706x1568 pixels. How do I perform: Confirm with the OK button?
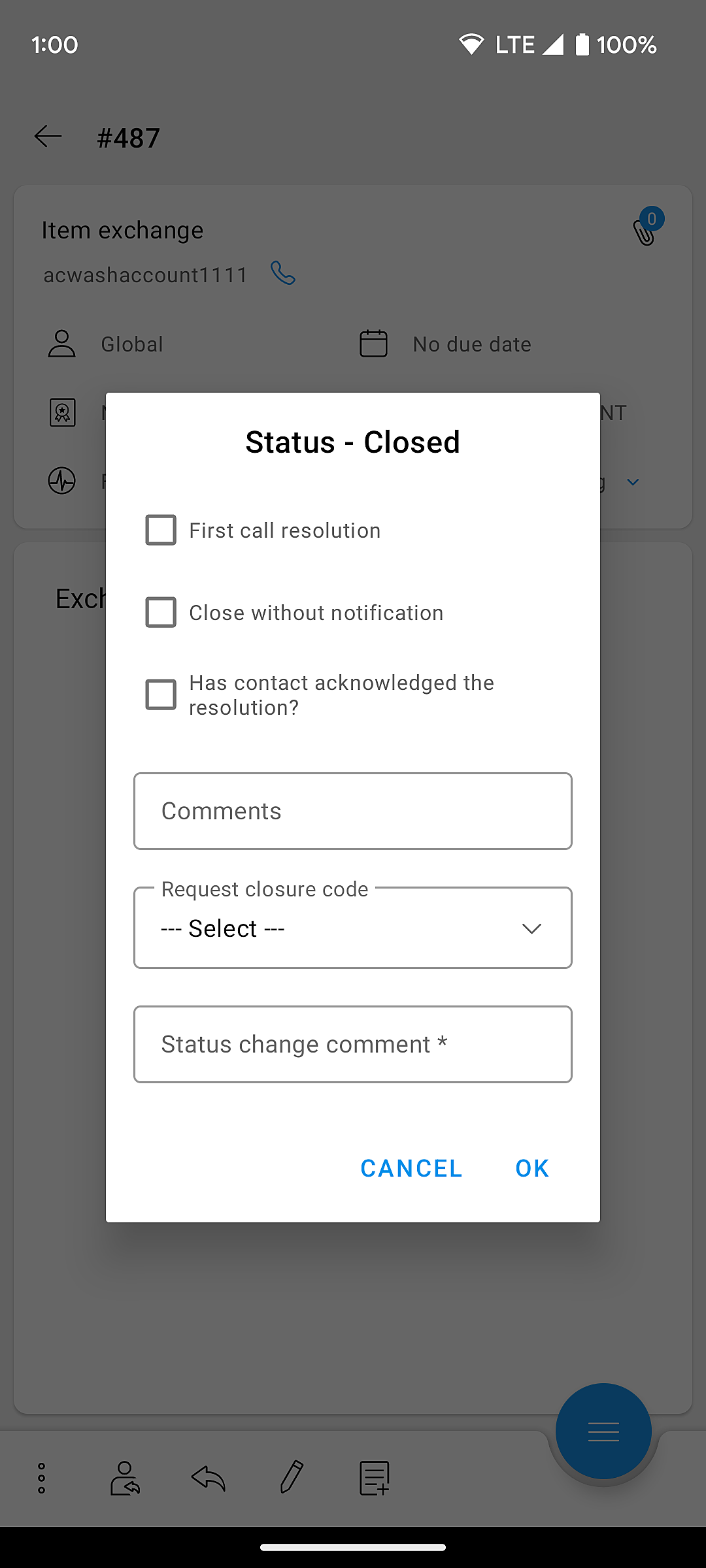pyautogui.click(x=531, y=1168)
